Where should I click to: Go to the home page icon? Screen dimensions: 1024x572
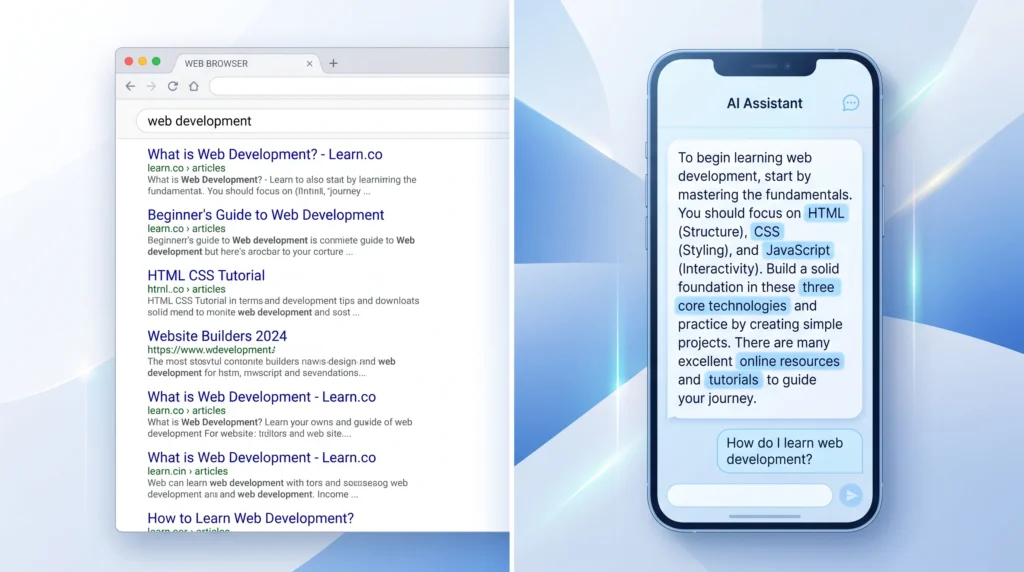tap(194, 86)
